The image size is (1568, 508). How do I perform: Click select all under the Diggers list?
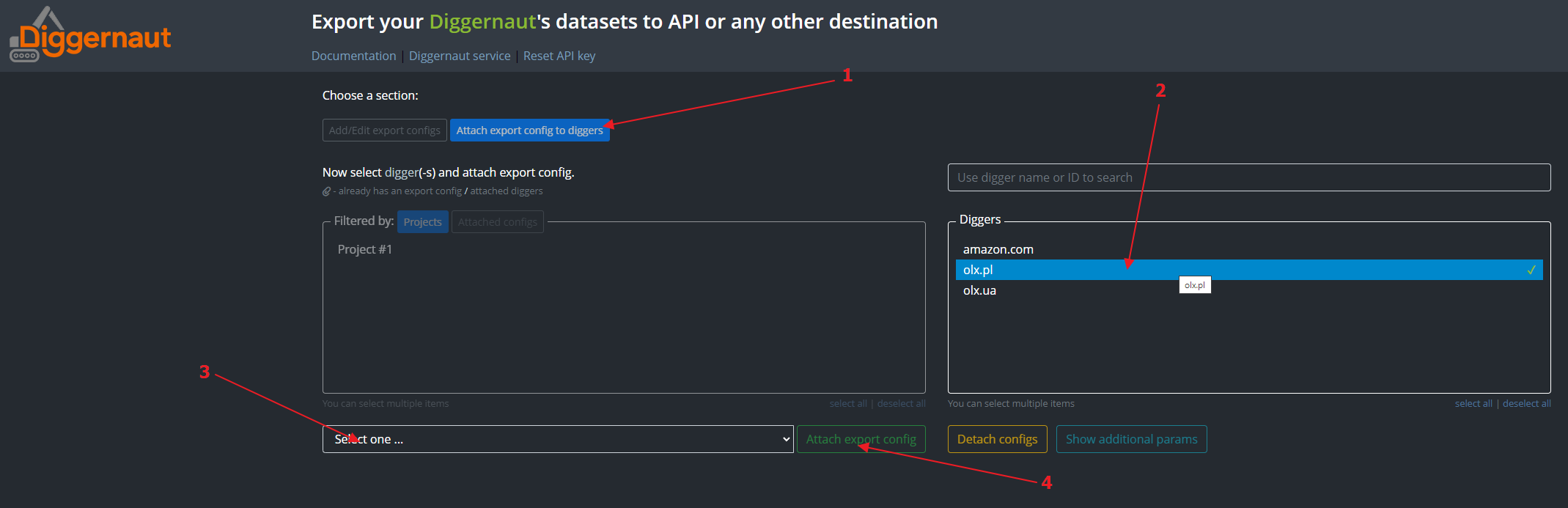(x=1473, y=403)
